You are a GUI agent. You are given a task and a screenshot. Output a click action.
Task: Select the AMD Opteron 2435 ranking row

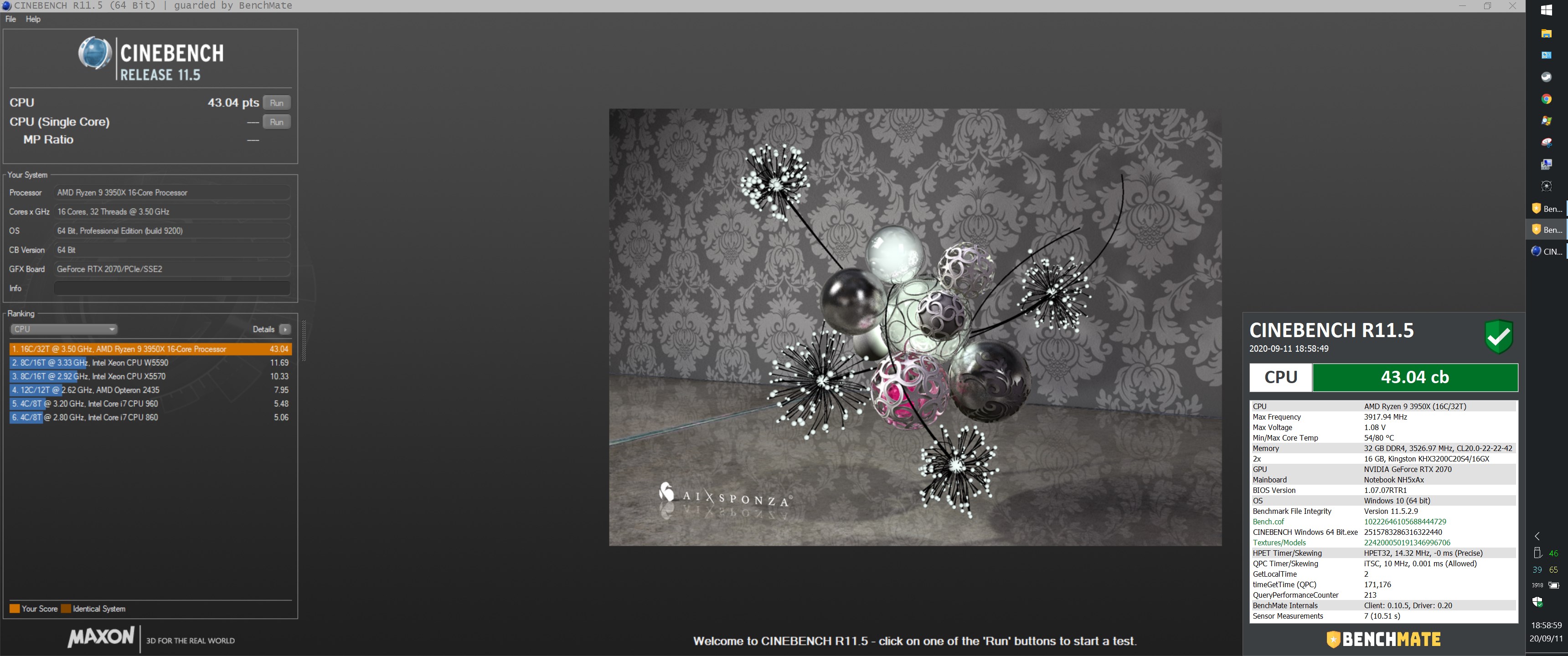tap(150, 390)
